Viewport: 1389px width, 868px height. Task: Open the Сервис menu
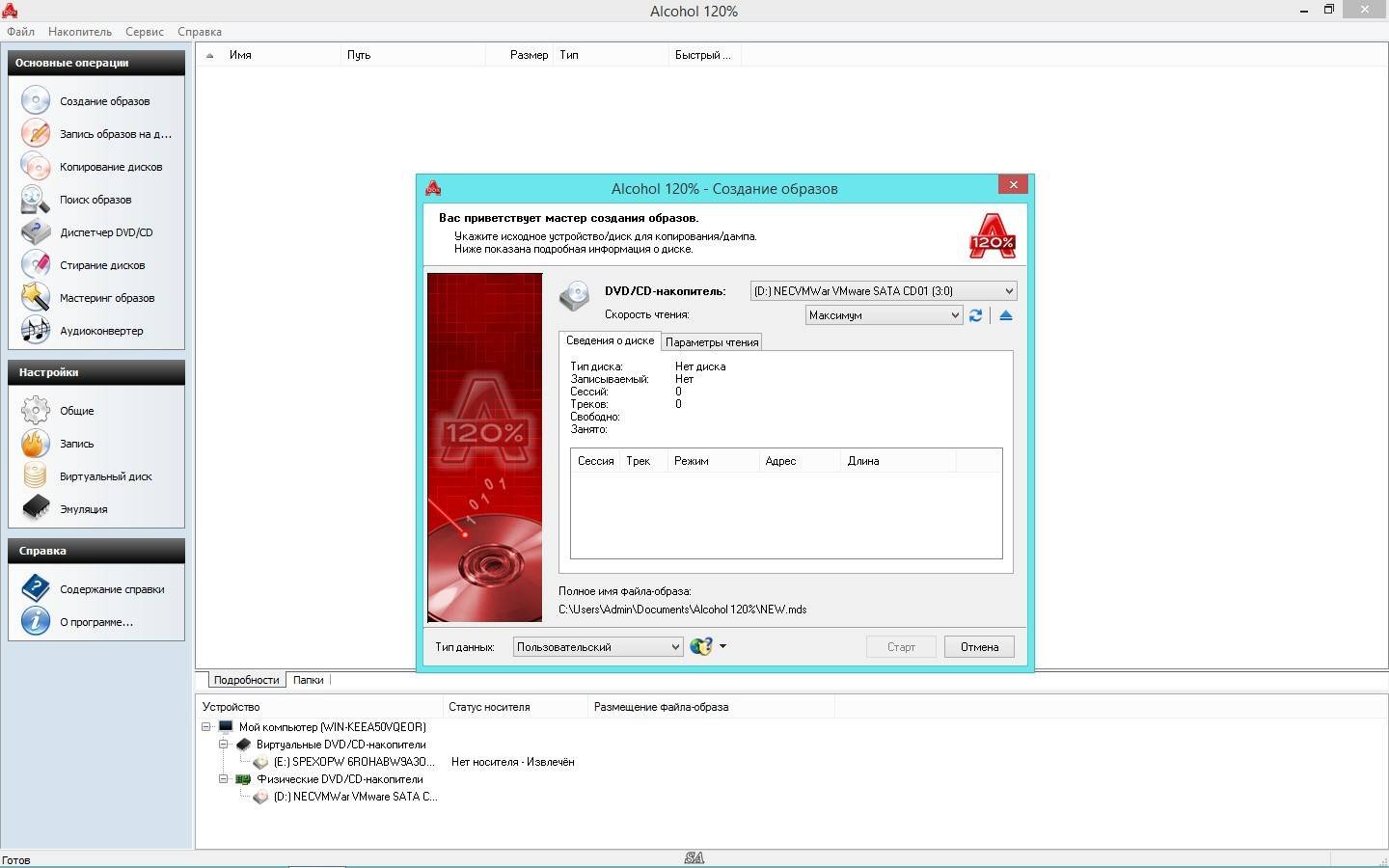[x=145, y=31]
